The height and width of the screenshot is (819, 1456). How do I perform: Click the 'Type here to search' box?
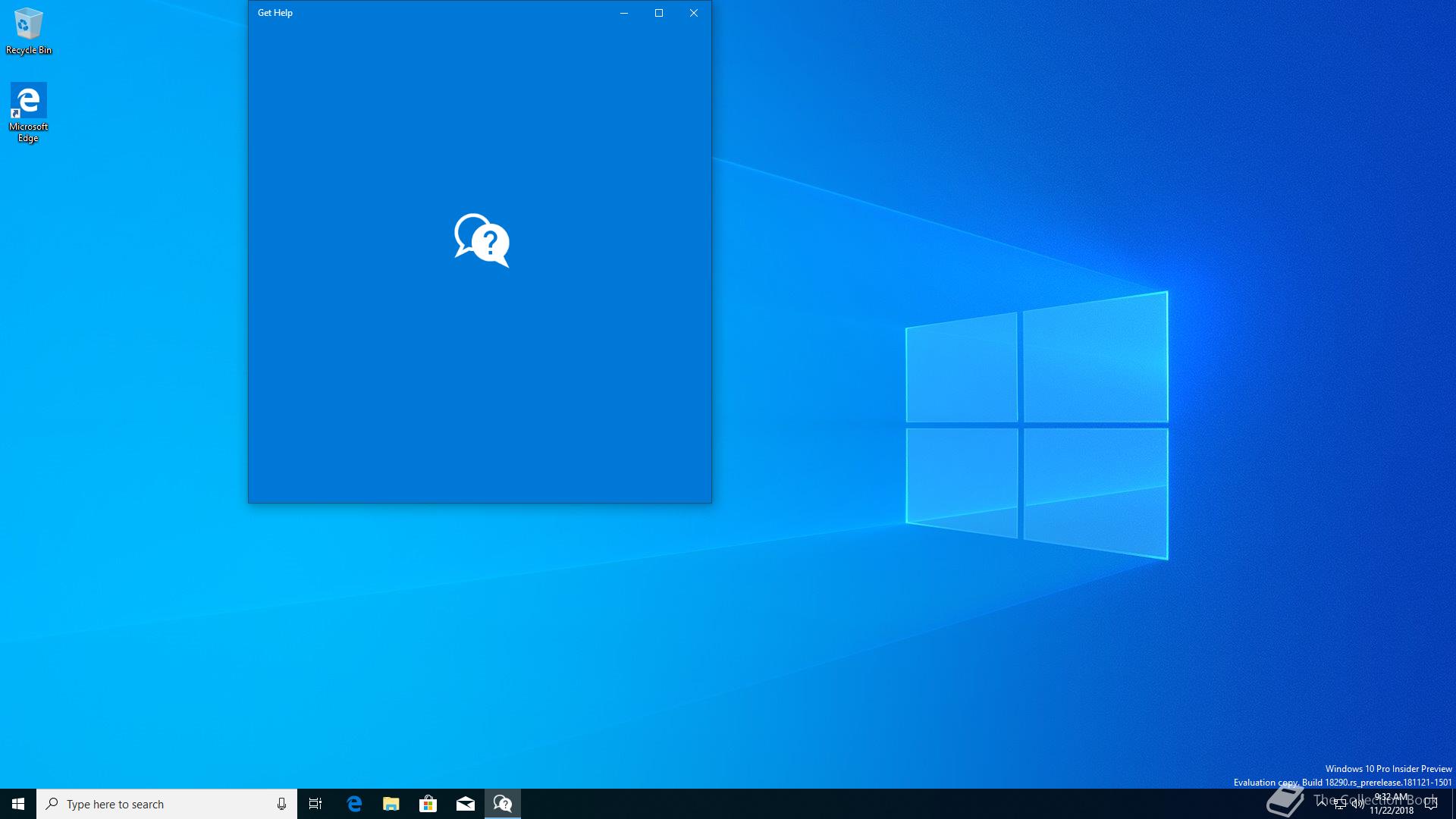(x=167, y=804)
